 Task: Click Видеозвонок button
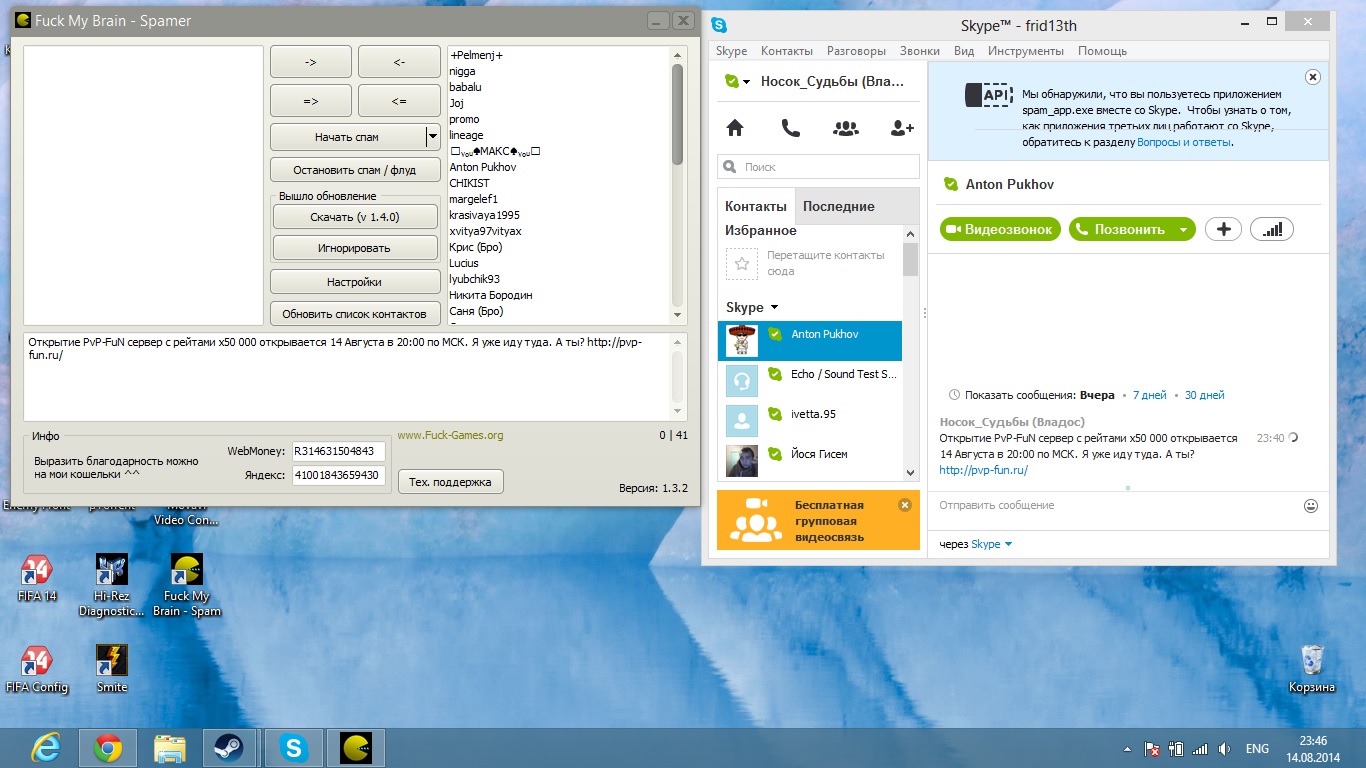coord(1000,229)
